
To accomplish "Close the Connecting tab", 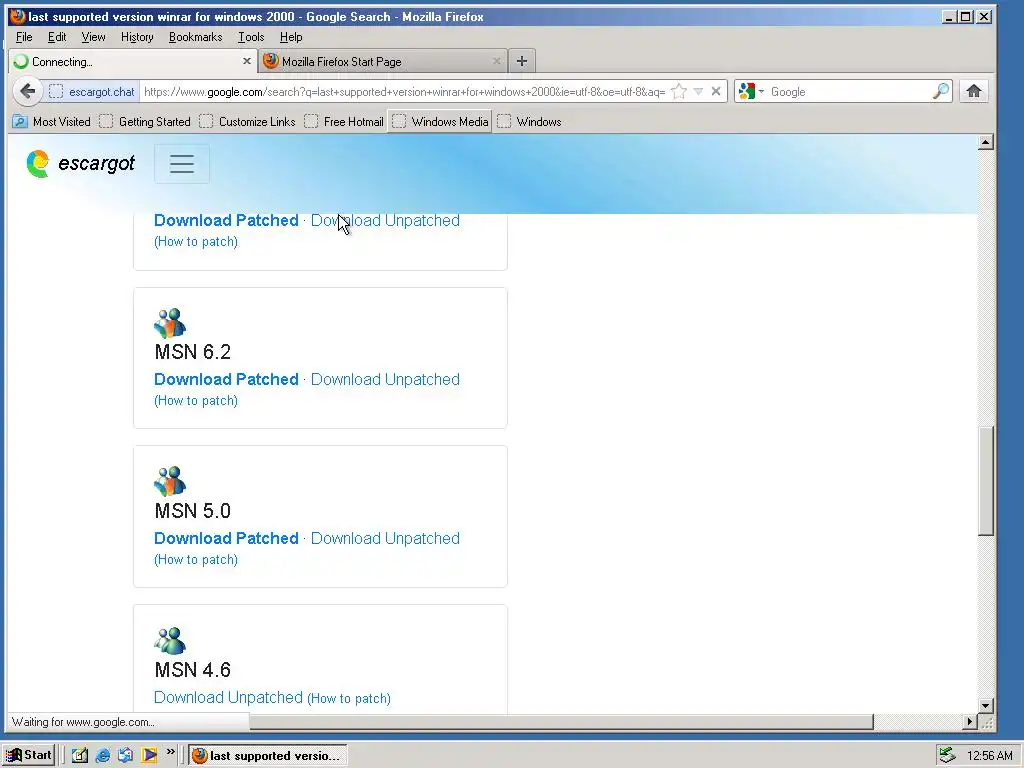I will (246, 61).
